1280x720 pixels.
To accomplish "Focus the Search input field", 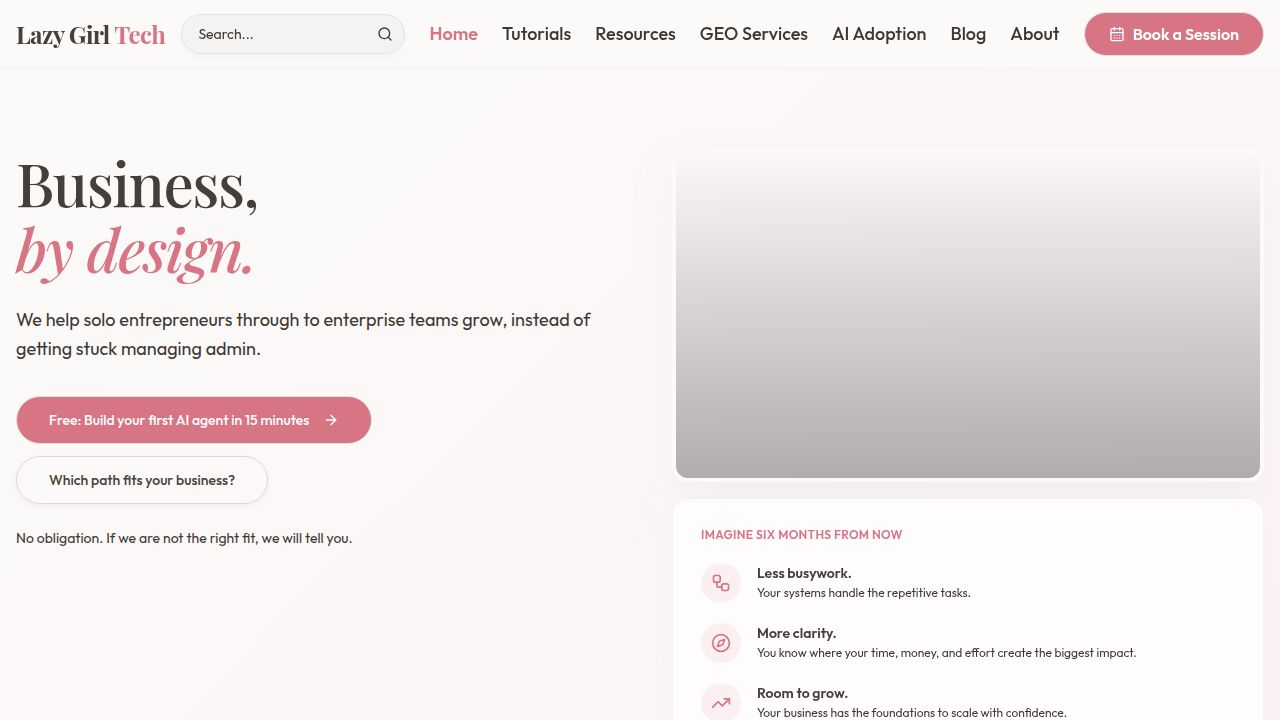I will coord(293,34).
